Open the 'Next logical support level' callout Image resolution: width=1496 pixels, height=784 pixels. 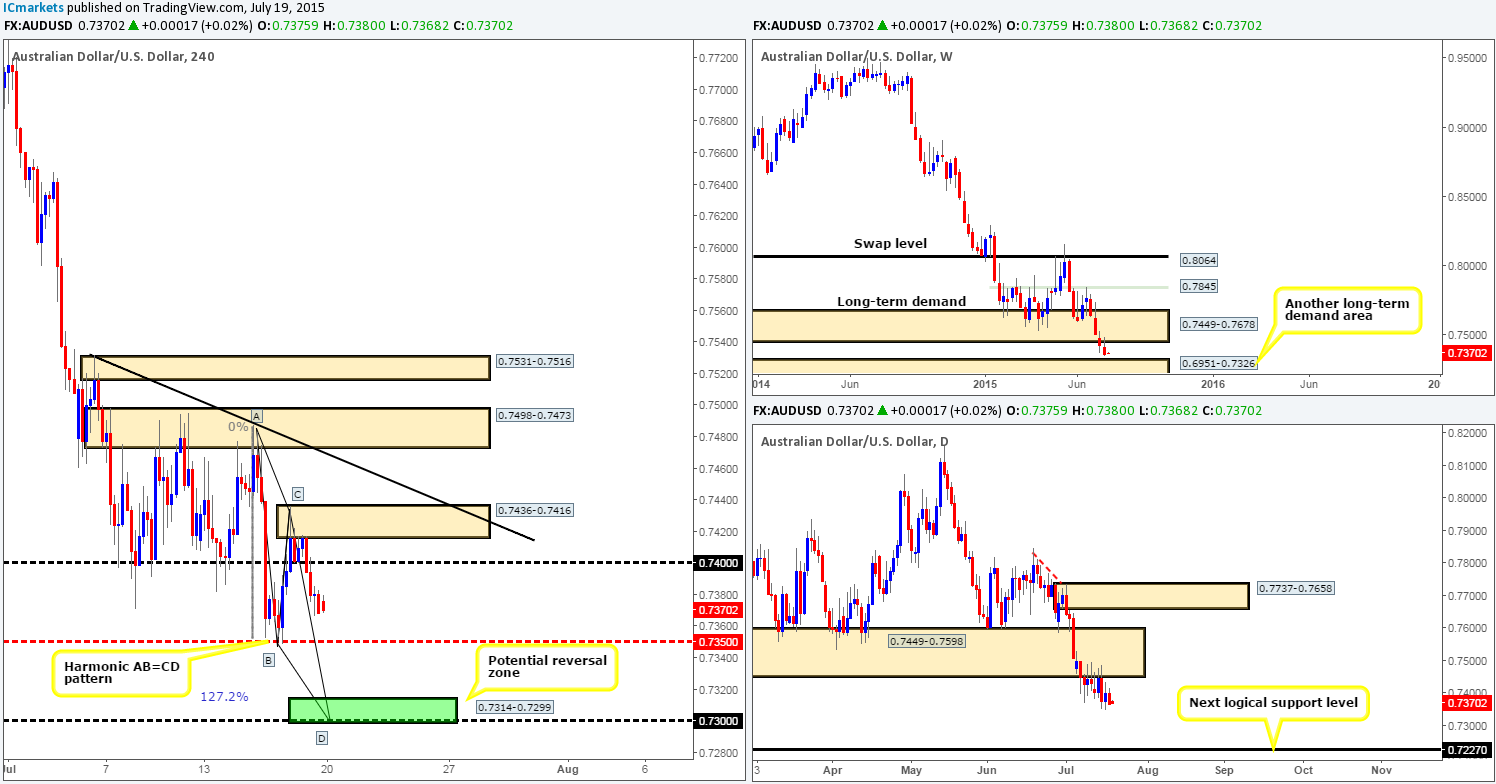click(1274, 702)
